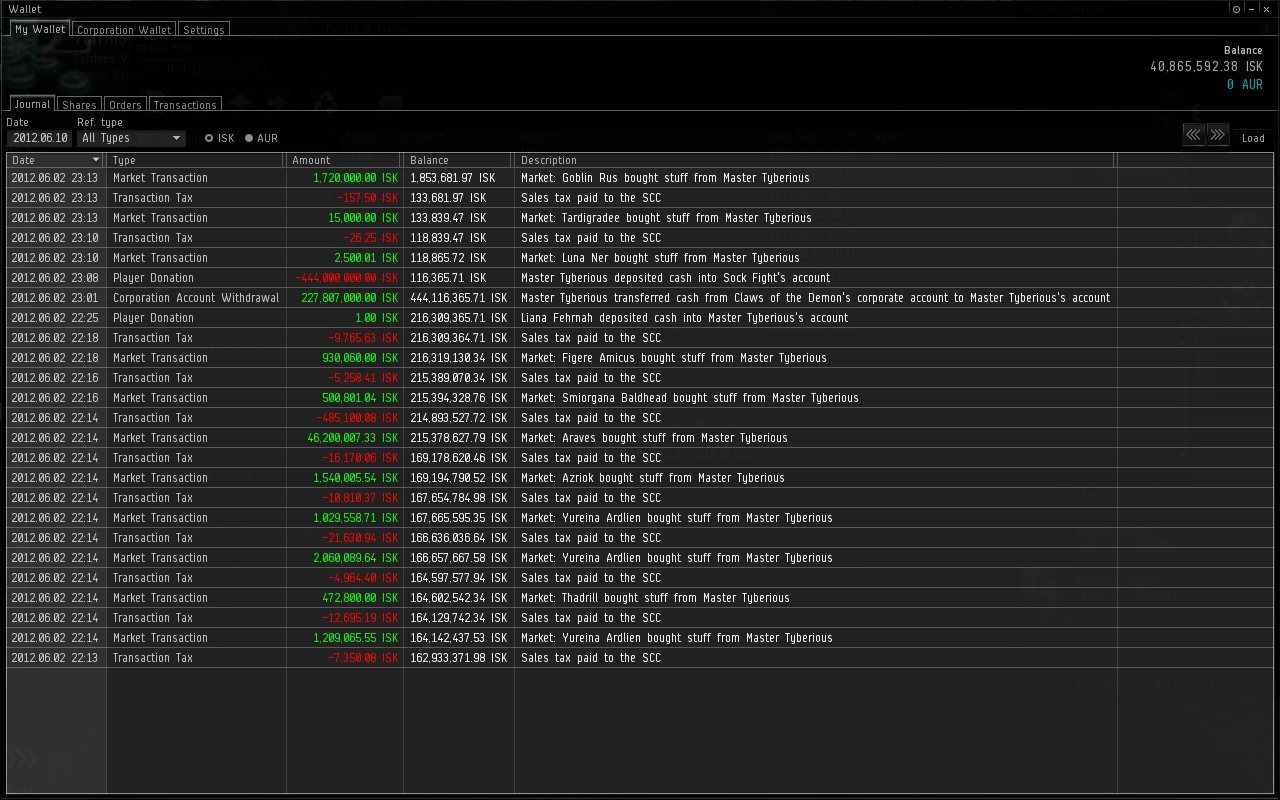Click the '-485,100.08 ISK' sales tax amount
The height and width of the screenshot is (800, 1280).
click(357, 418)
